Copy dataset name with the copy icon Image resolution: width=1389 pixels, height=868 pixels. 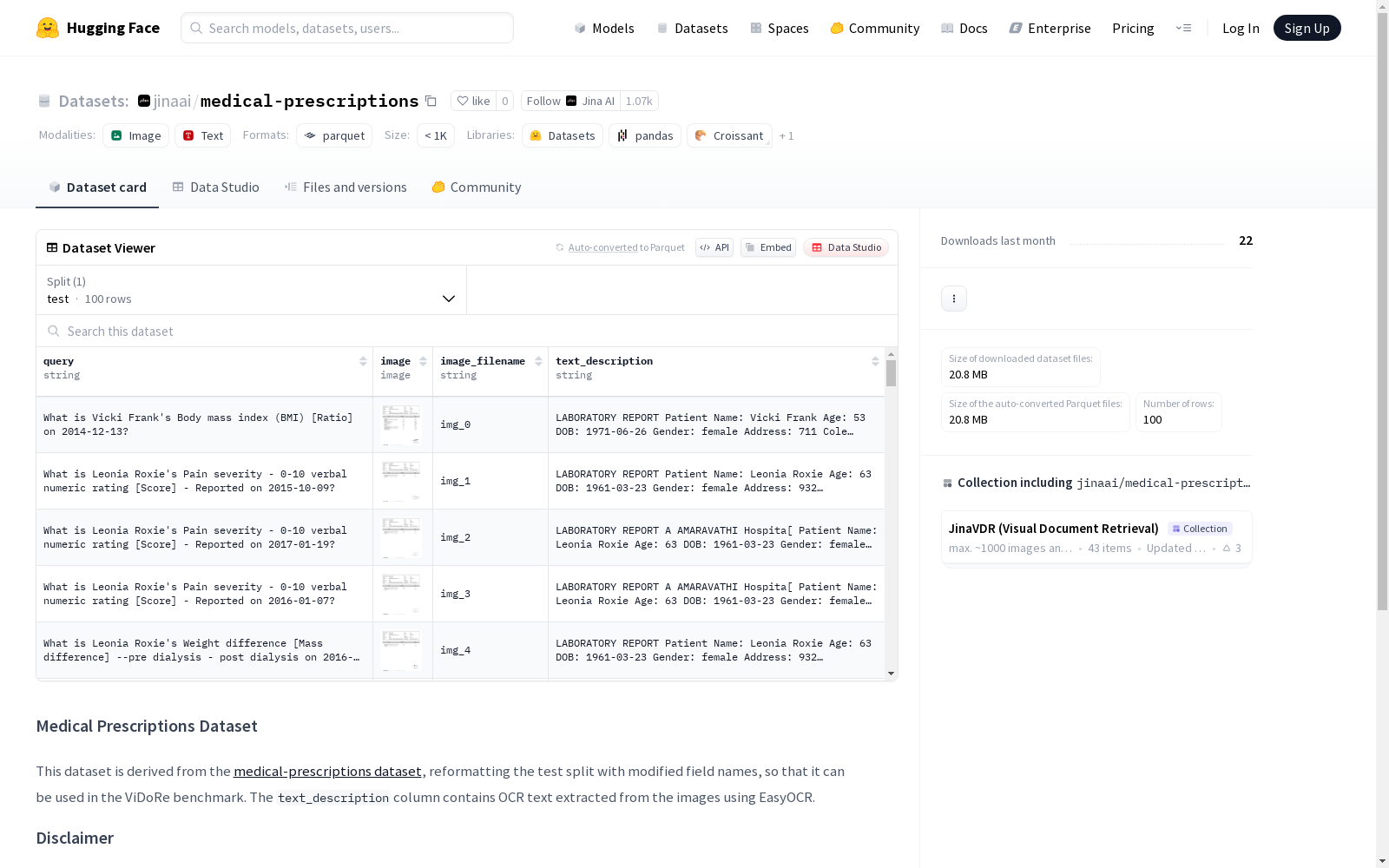point(431,101)
